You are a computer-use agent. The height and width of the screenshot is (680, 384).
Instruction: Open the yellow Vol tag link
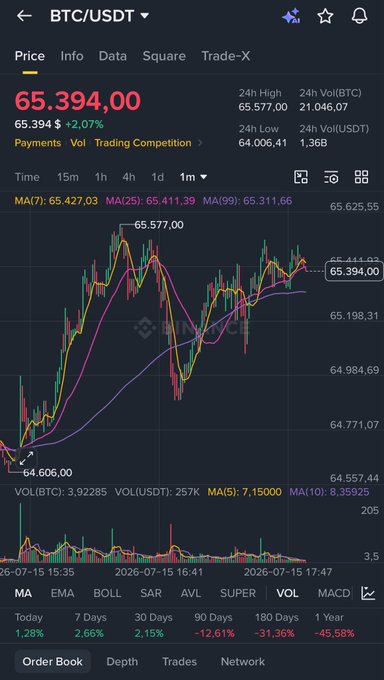(78, 143)
